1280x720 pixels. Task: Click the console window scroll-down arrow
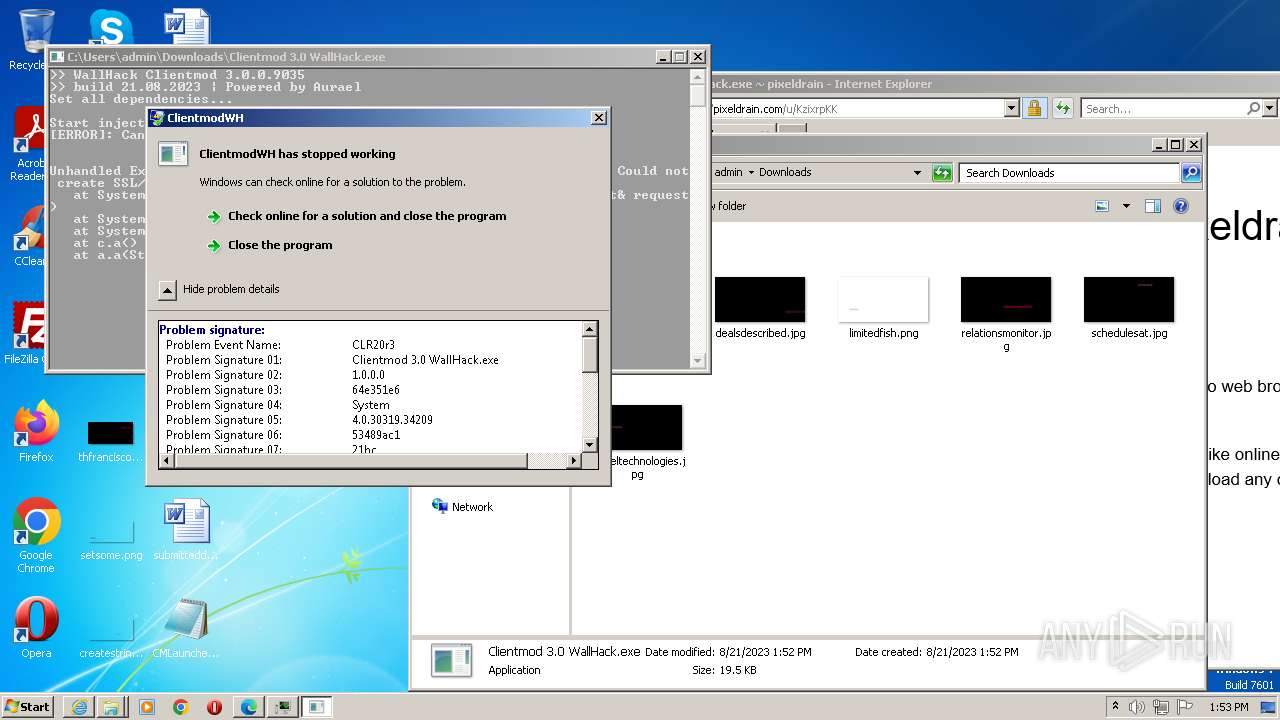click(x=698, y=360)
